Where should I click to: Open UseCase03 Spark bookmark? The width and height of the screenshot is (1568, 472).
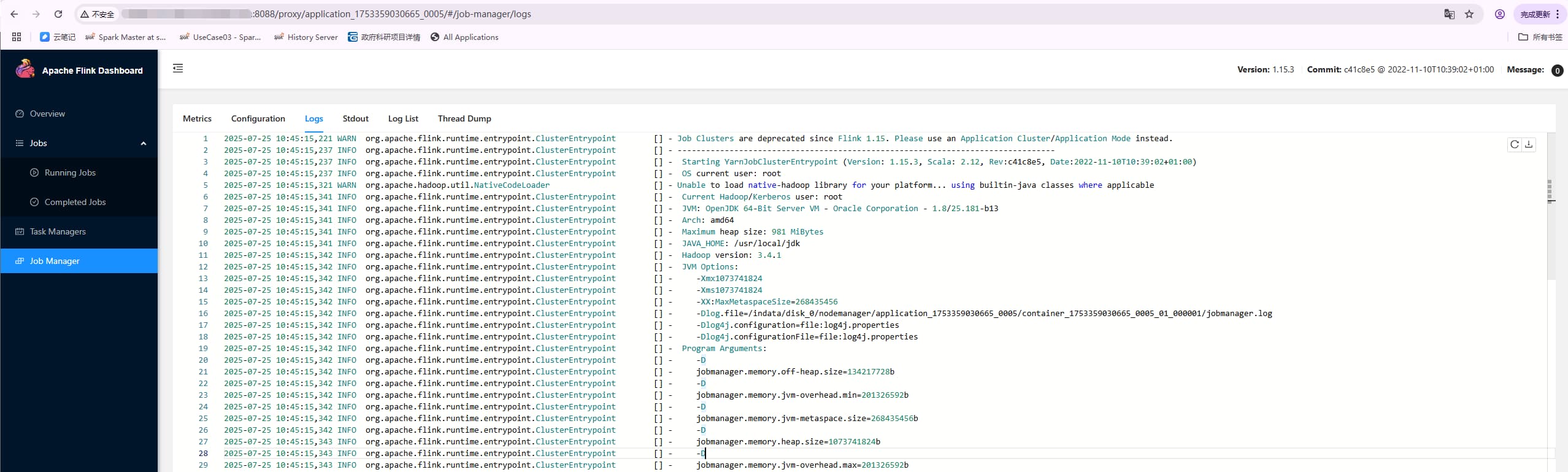point(220,37)
